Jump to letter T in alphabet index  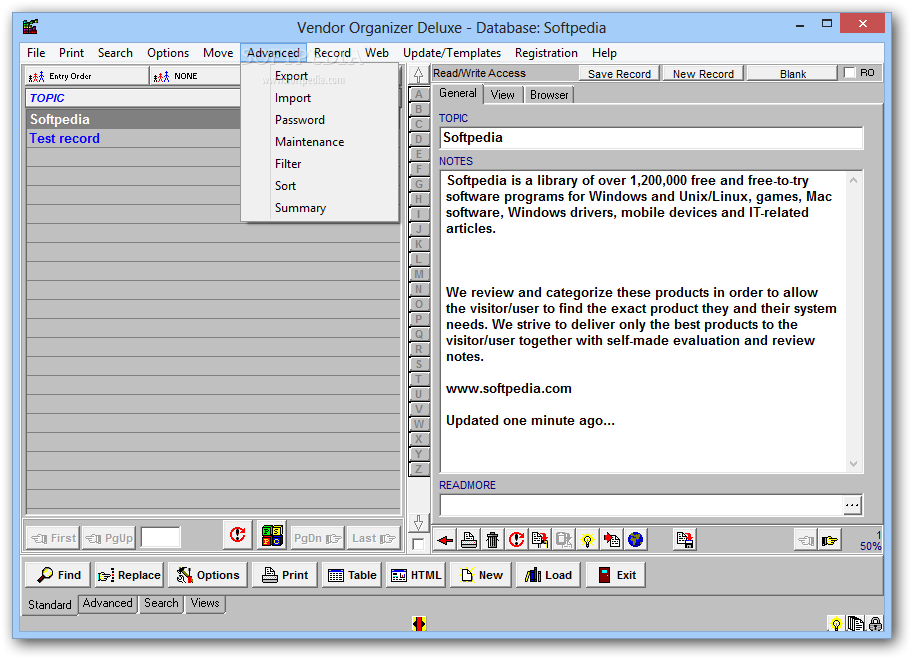click(418, 379)
